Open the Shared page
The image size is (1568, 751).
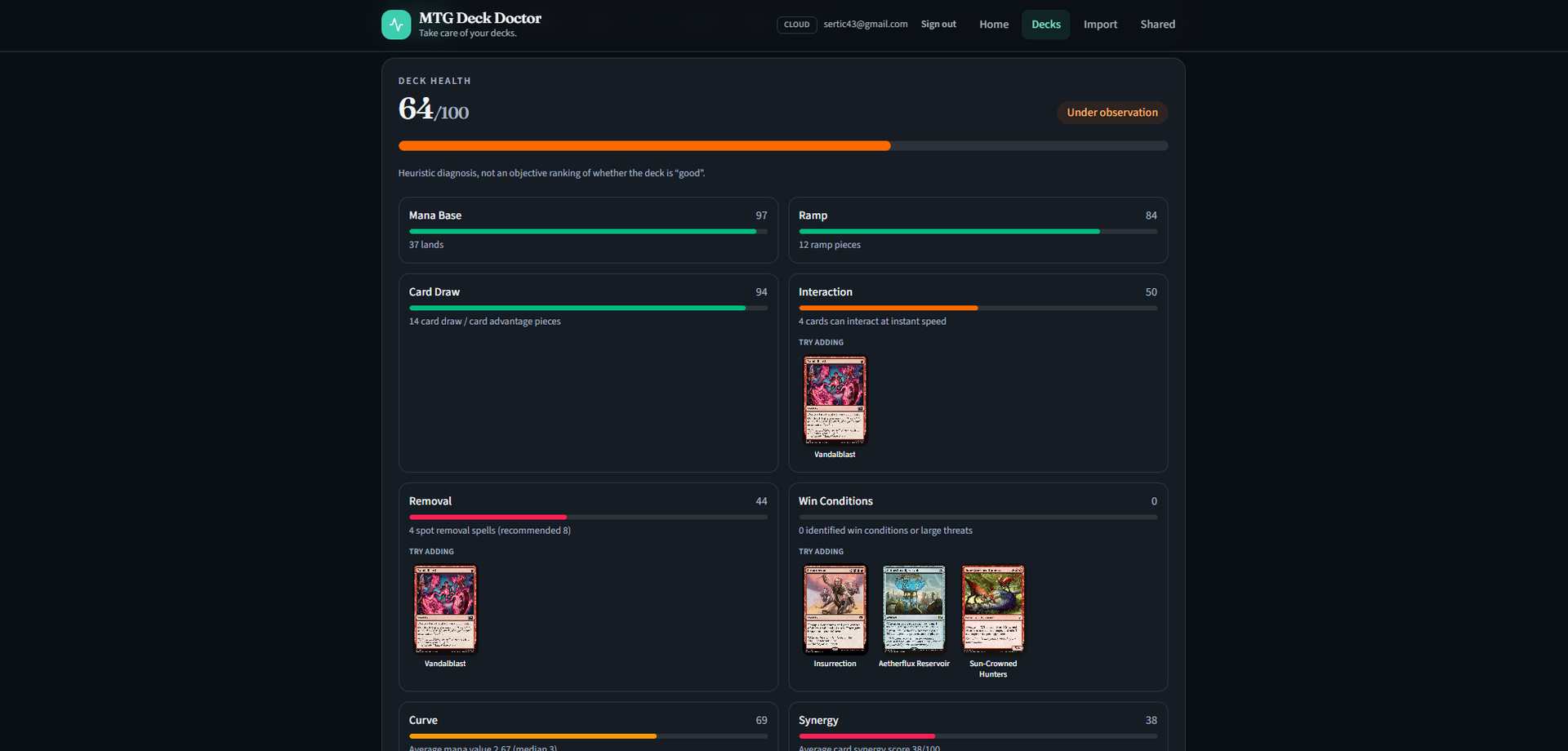pyautogui.click(x=1157, y=24)
